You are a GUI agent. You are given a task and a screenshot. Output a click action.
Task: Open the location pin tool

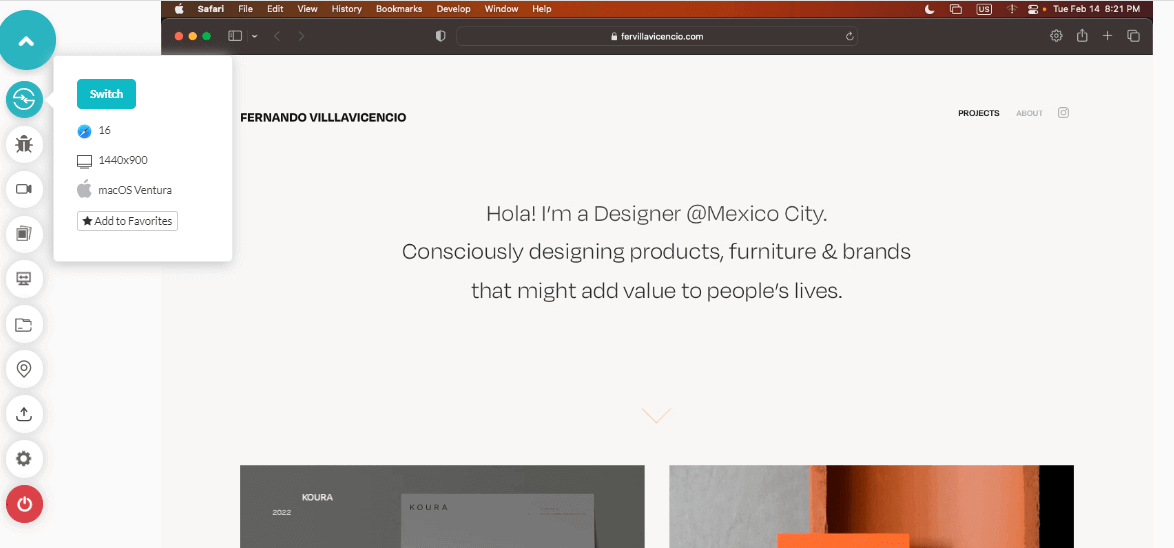25,369
